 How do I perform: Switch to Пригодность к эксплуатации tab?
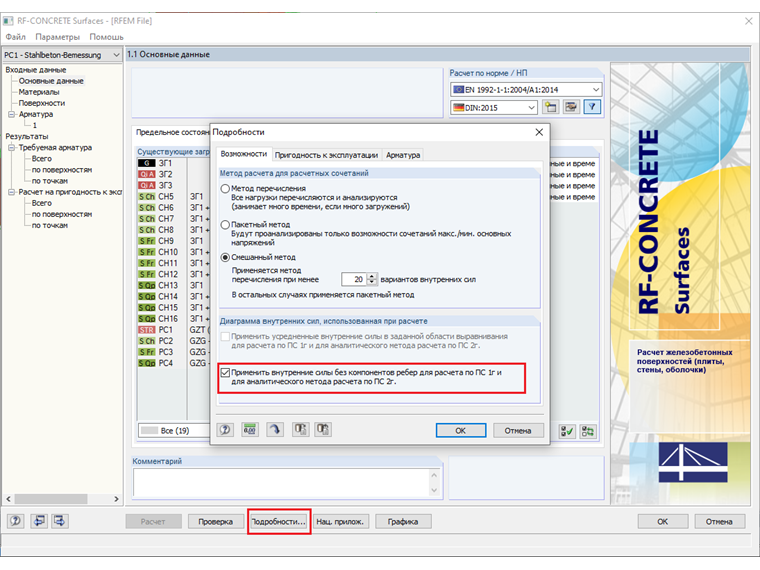click(x=326, y=155)
